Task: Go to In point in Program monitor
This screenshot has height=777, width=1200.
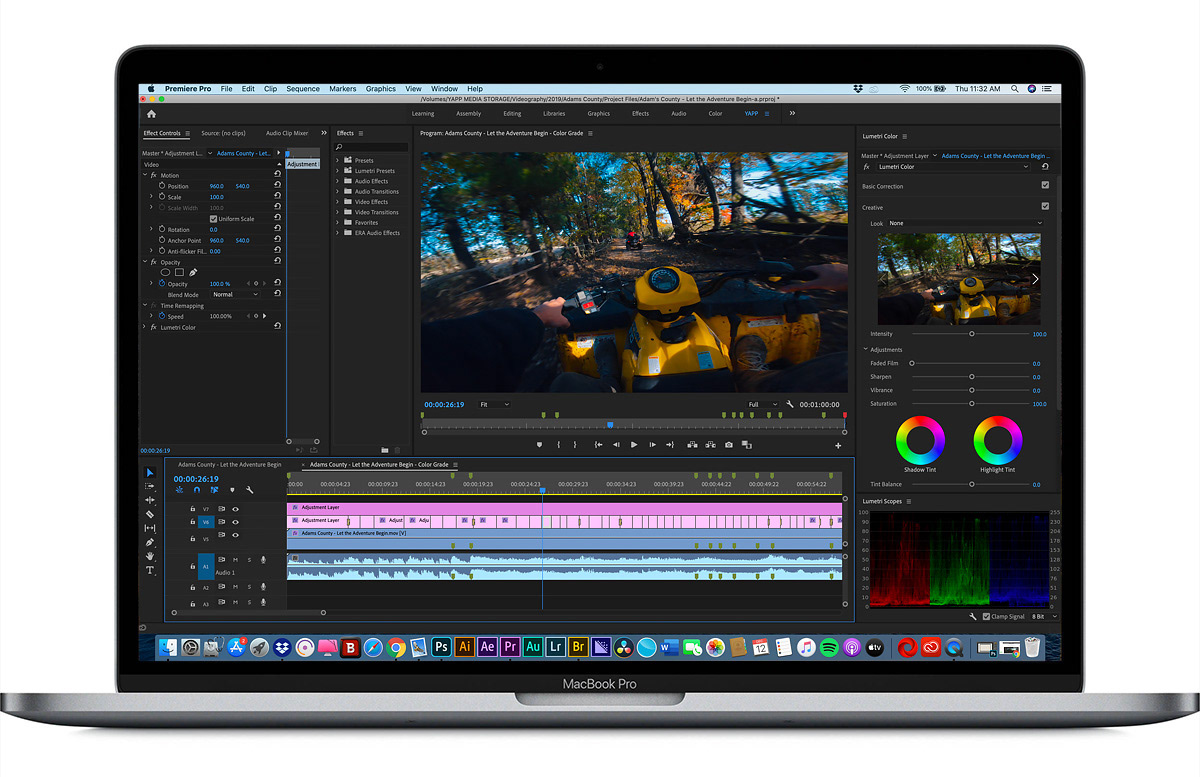Action: (598, 445)
